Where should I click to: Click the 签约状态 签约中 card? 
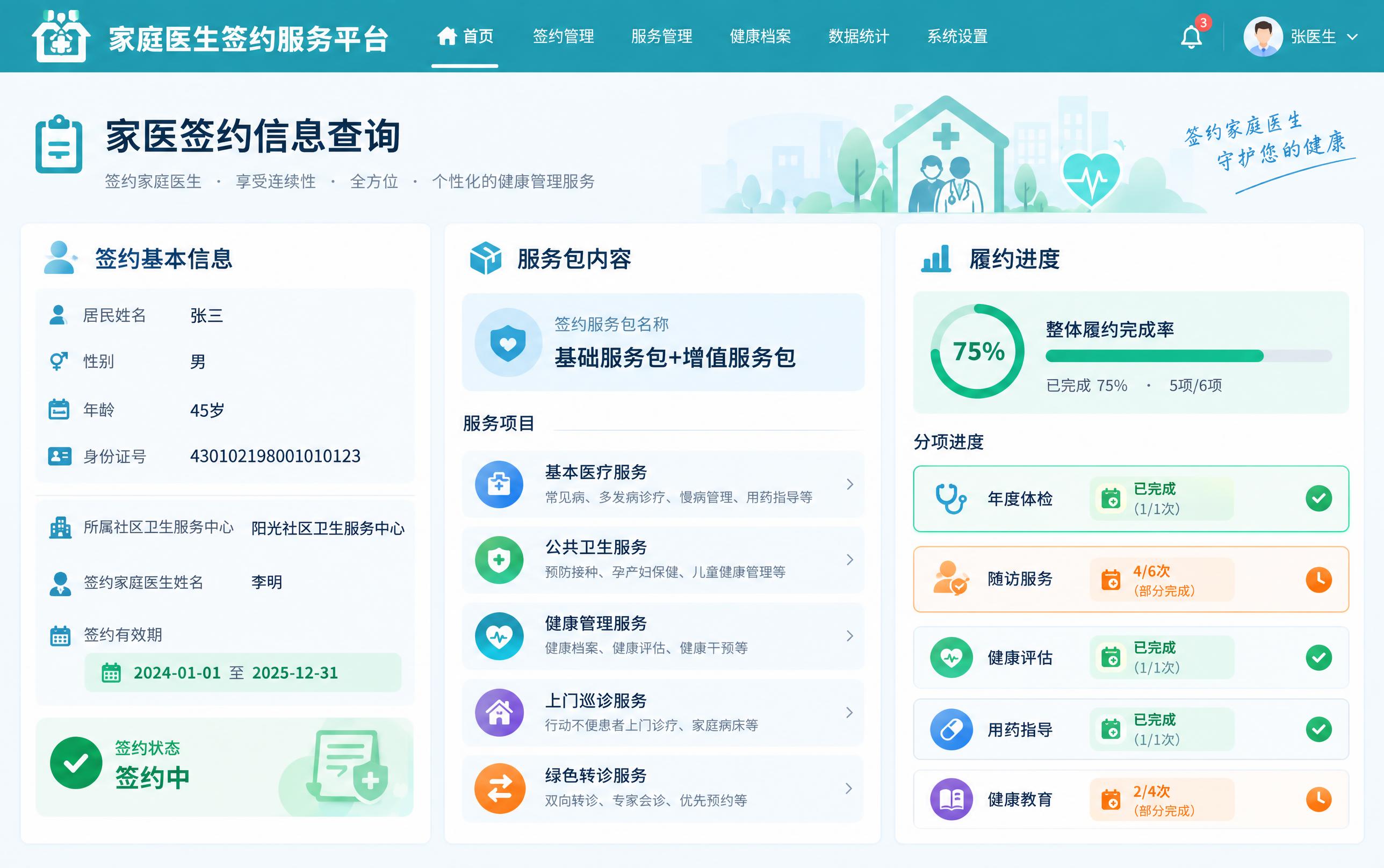click(x=225, y=767)
